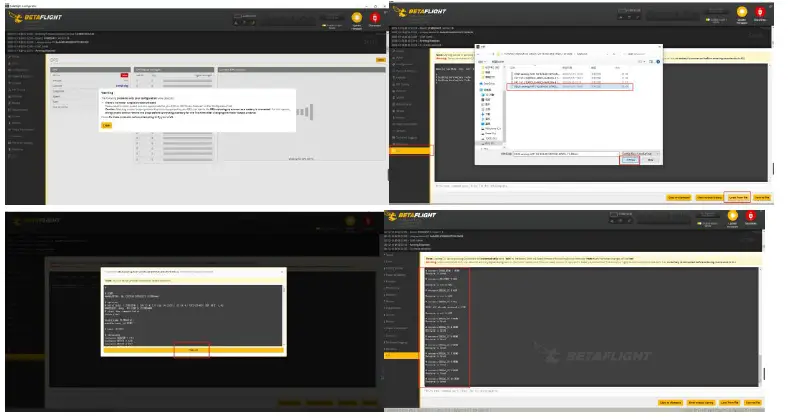Open the file type dropdown in the Open dialog
Viewport: 797px width, 419px height.
(x=640, y=153)
